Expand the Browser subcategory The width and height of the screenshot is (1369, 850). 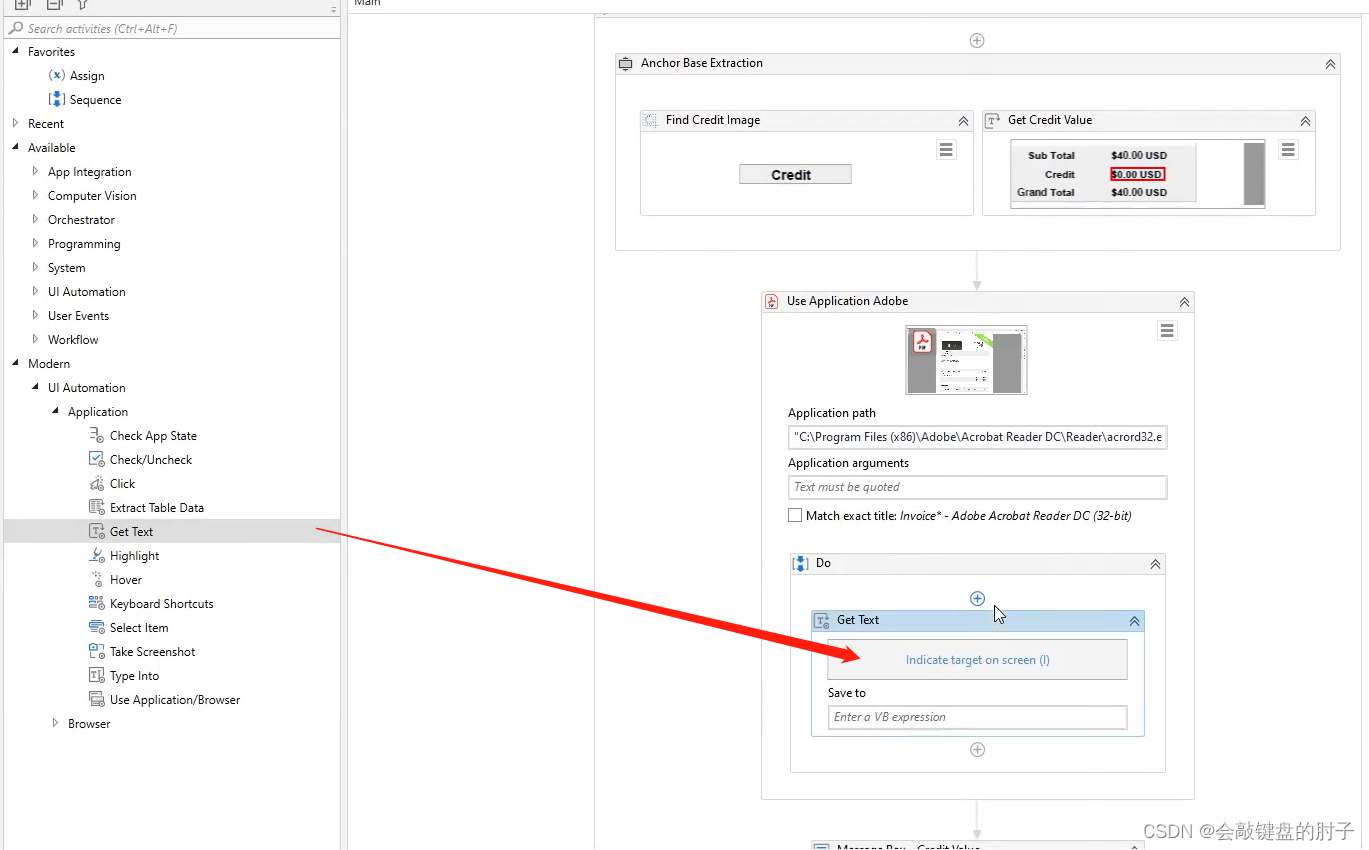click(x=55, y=724)
